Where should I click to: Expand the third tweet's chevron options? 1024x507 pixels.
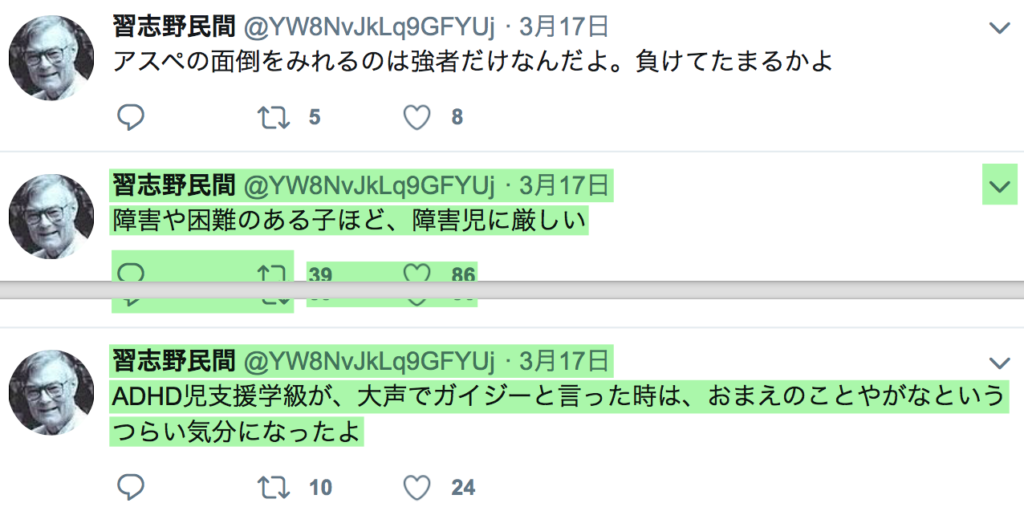(1000, 363)
